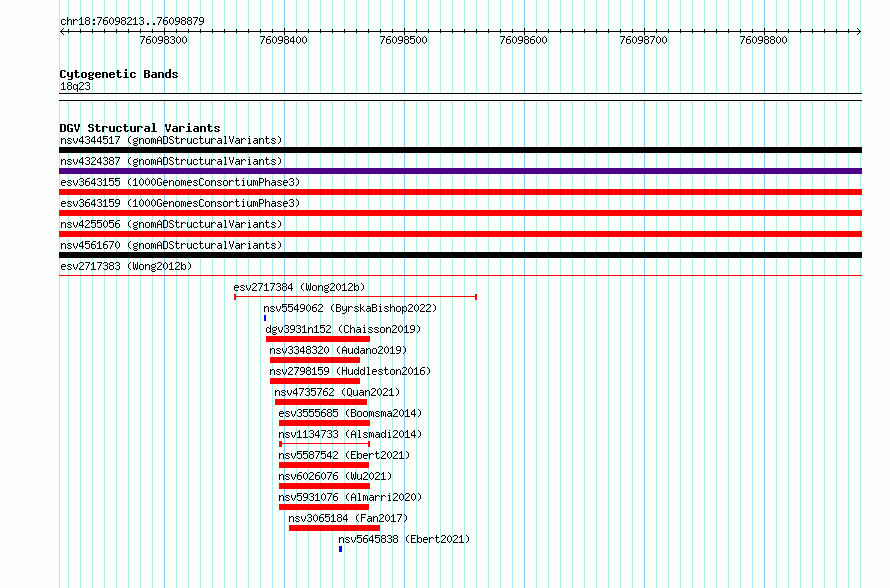Click the red bar under nsv4255056
The height and width of the screenshot is (588, 890).
[x=460, y=234]
